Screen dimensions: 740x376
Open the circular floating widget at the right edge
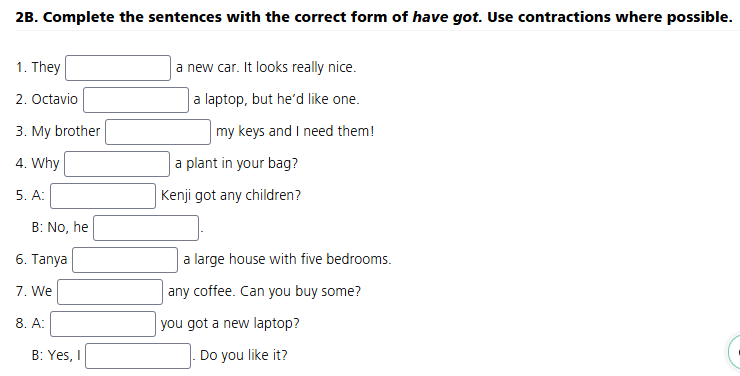pos(734,351)
